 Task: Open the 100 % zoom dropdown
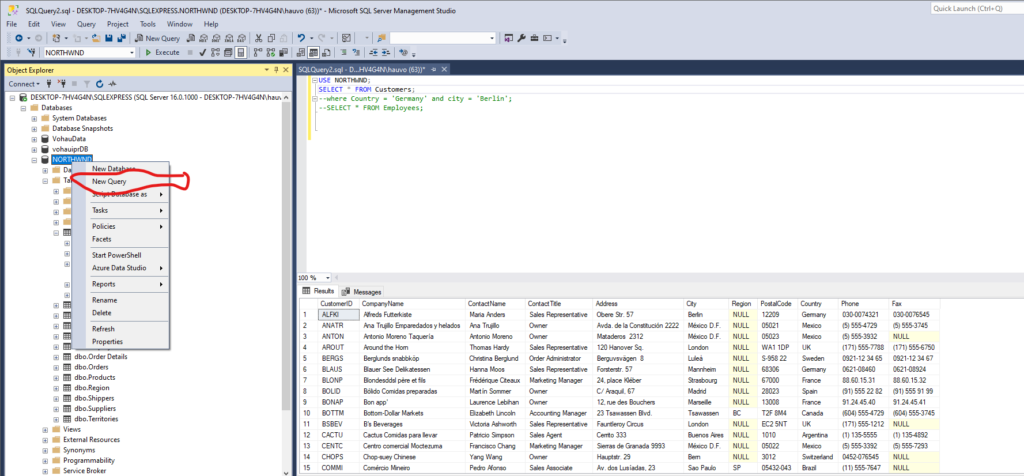point(327,278)
